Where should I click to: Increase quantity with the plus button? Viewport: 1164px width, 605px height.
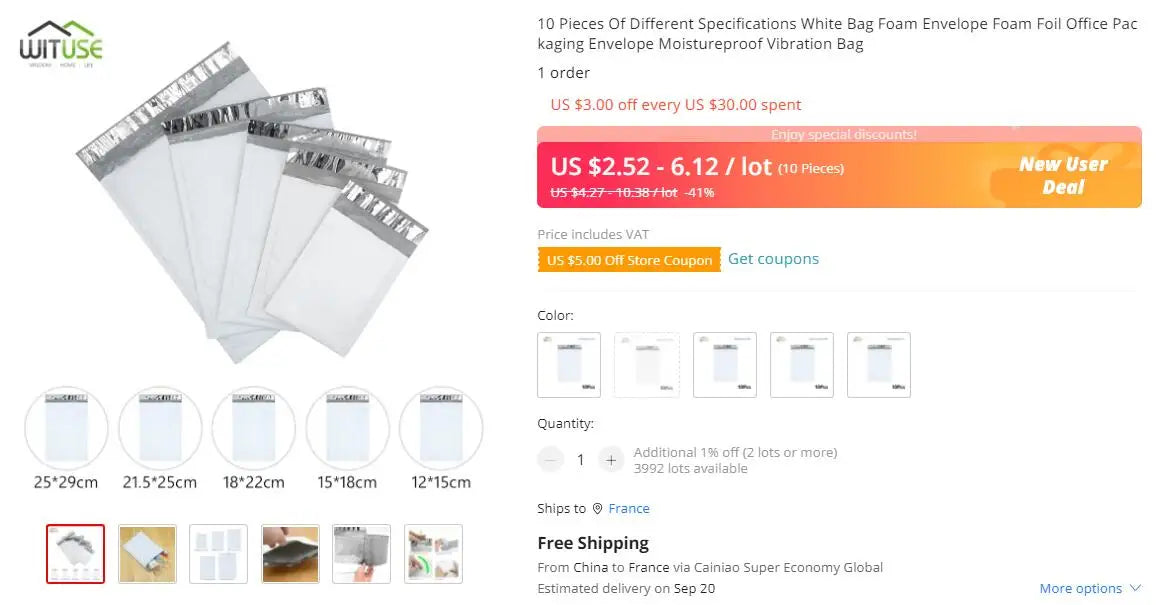[611, 460]
